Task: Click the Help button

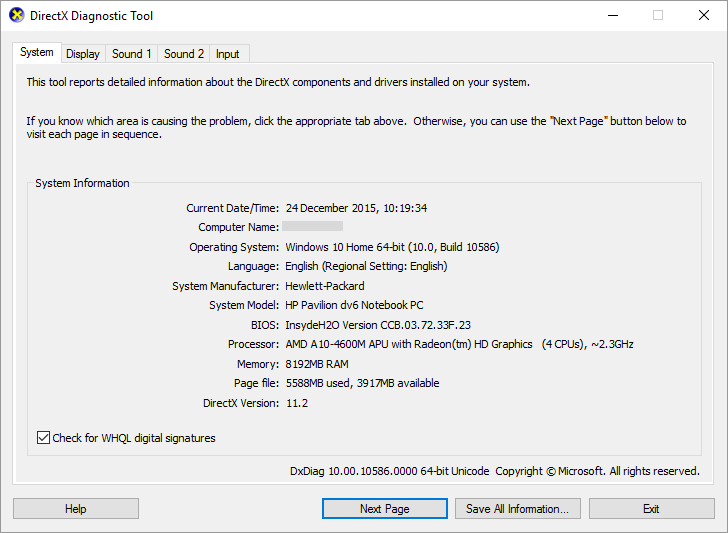Action: coord(76,509)
